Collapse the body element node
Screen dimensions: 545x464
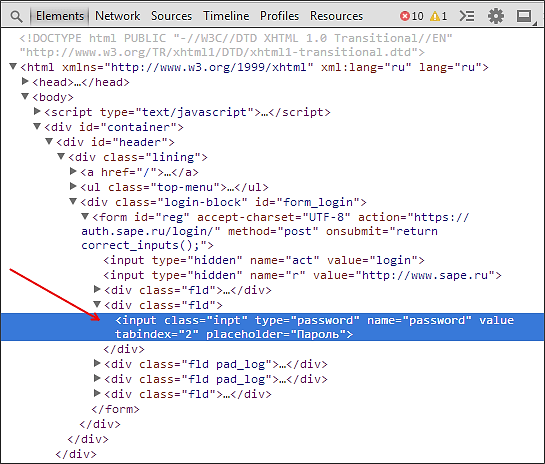(25, 96)
